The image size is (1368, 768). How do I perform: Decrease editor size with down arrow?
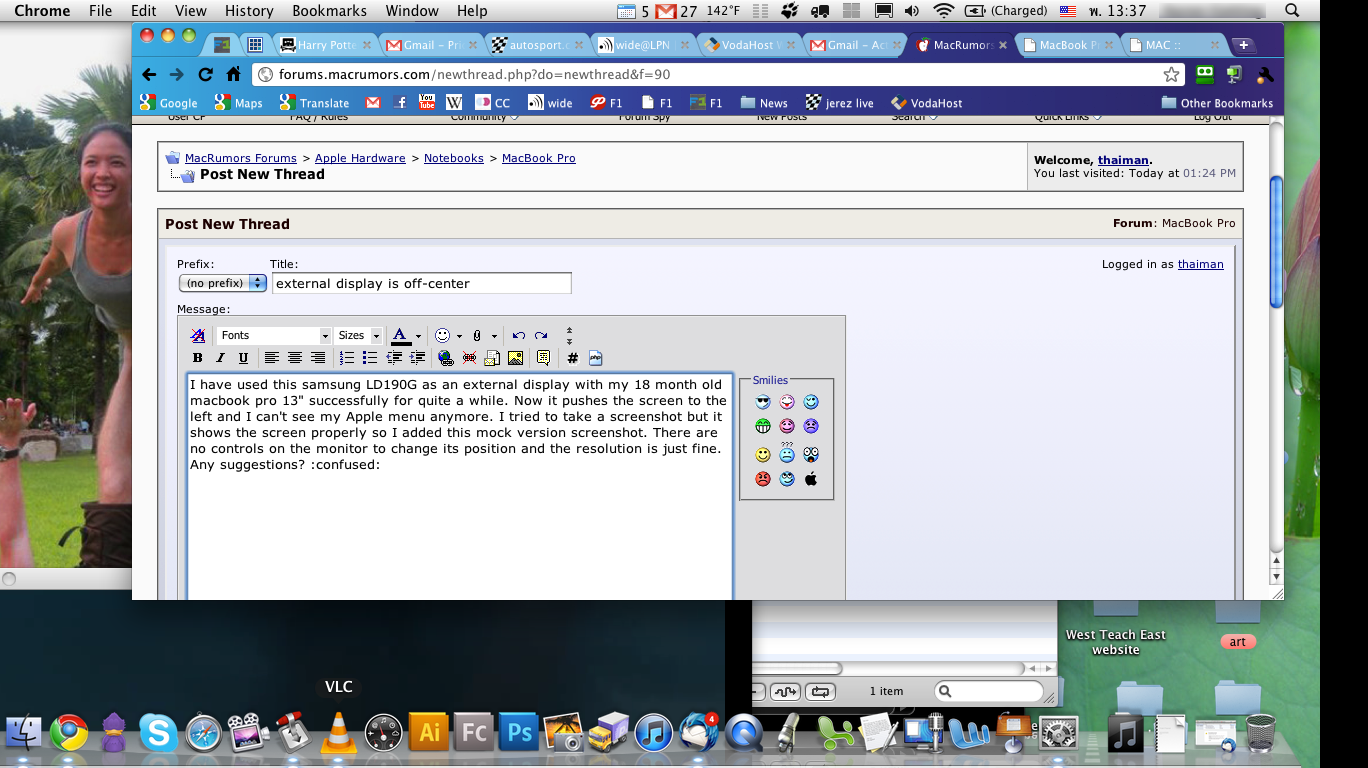(x=569, y=341)
